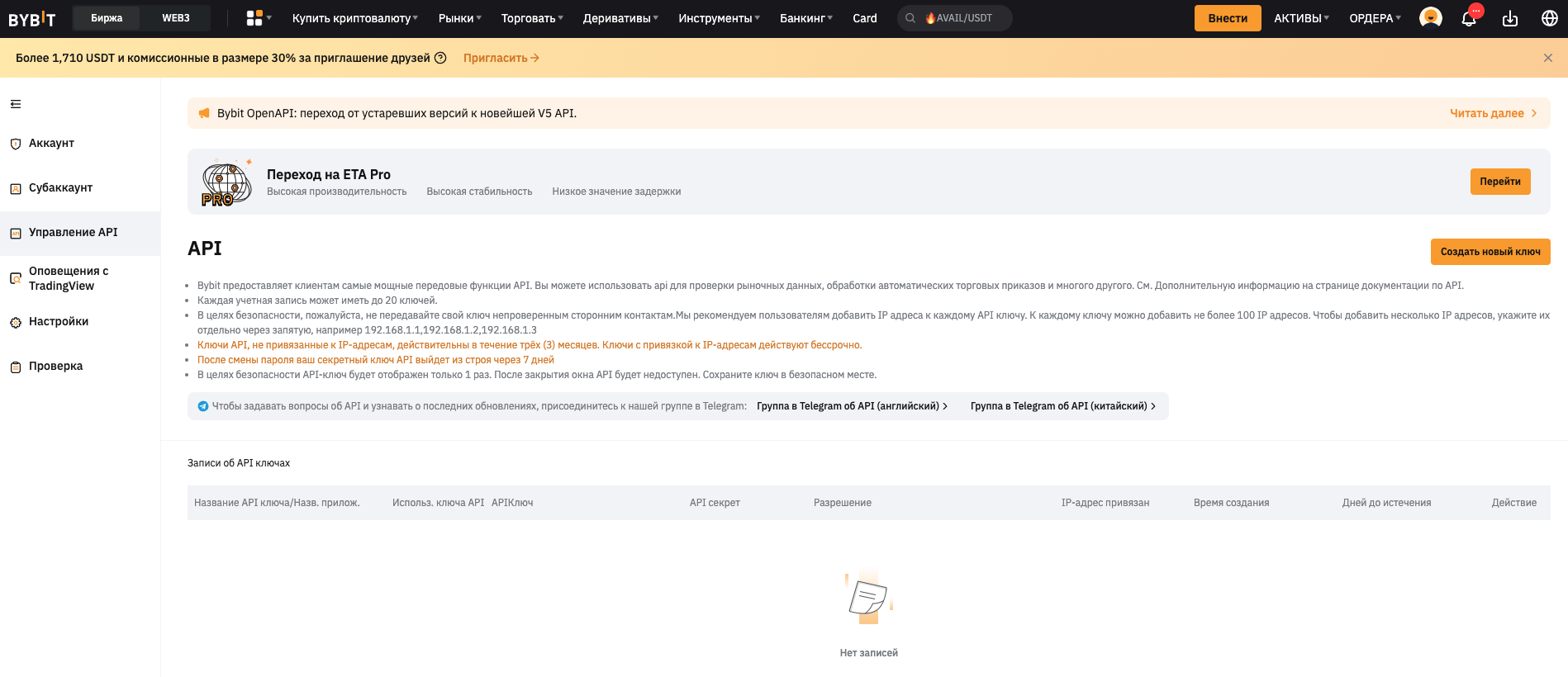
Task: Open the apps grid menu icon
Action: click(255, 18)
